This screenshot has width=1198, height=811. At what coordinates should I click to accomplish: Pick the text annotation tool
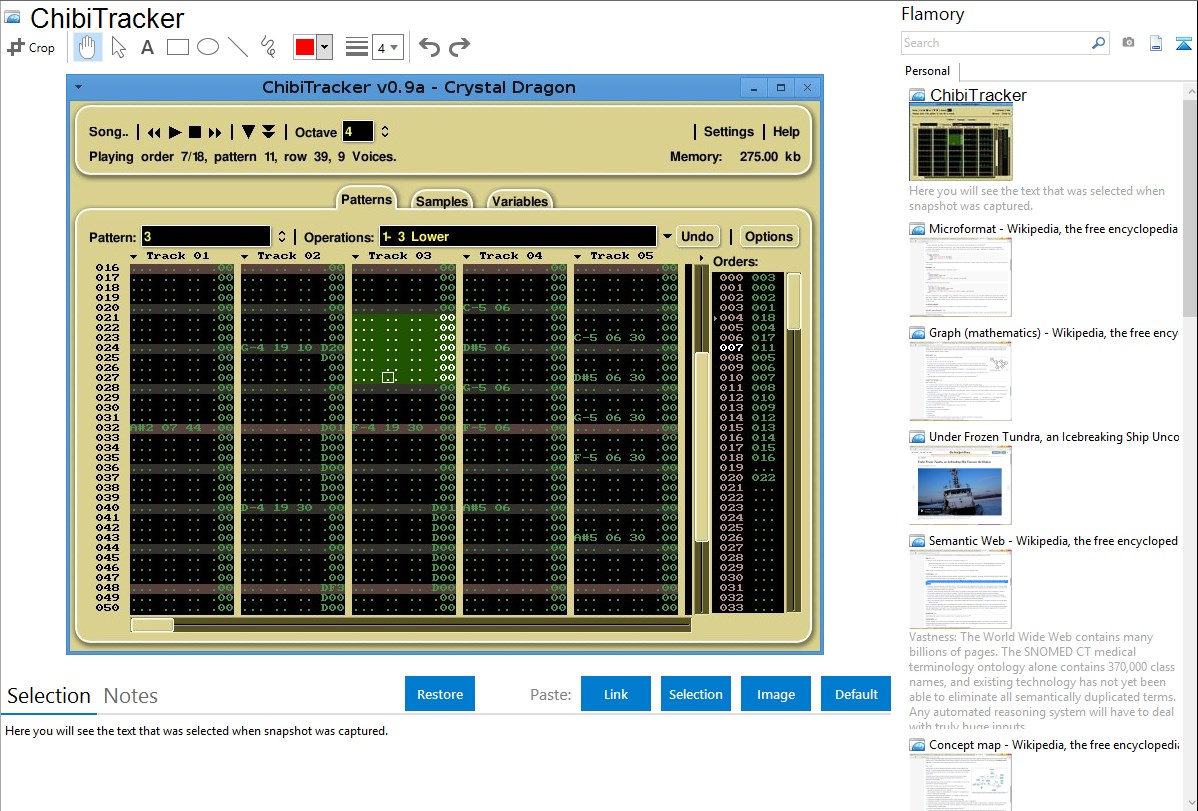(147, 47)
